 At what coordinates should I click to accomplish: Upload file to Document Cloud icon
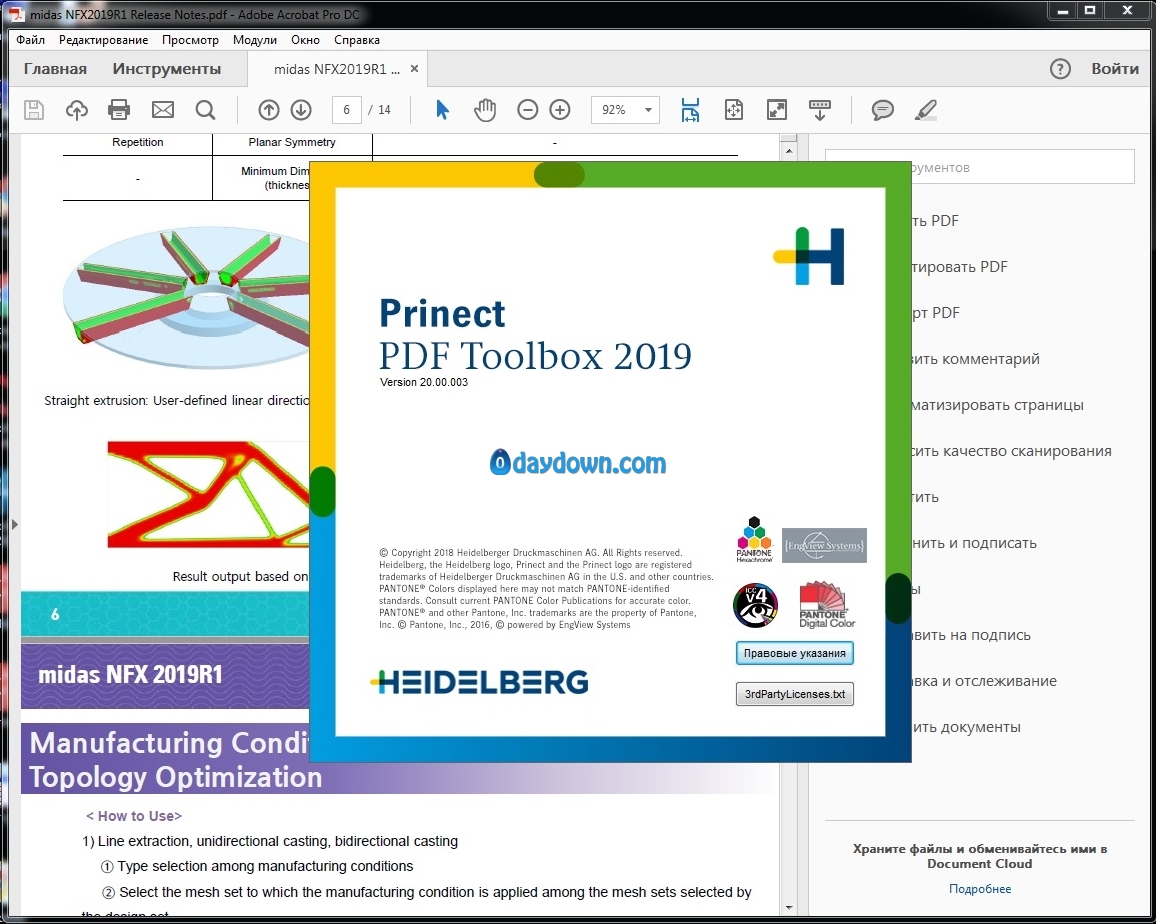coord(77,110)
